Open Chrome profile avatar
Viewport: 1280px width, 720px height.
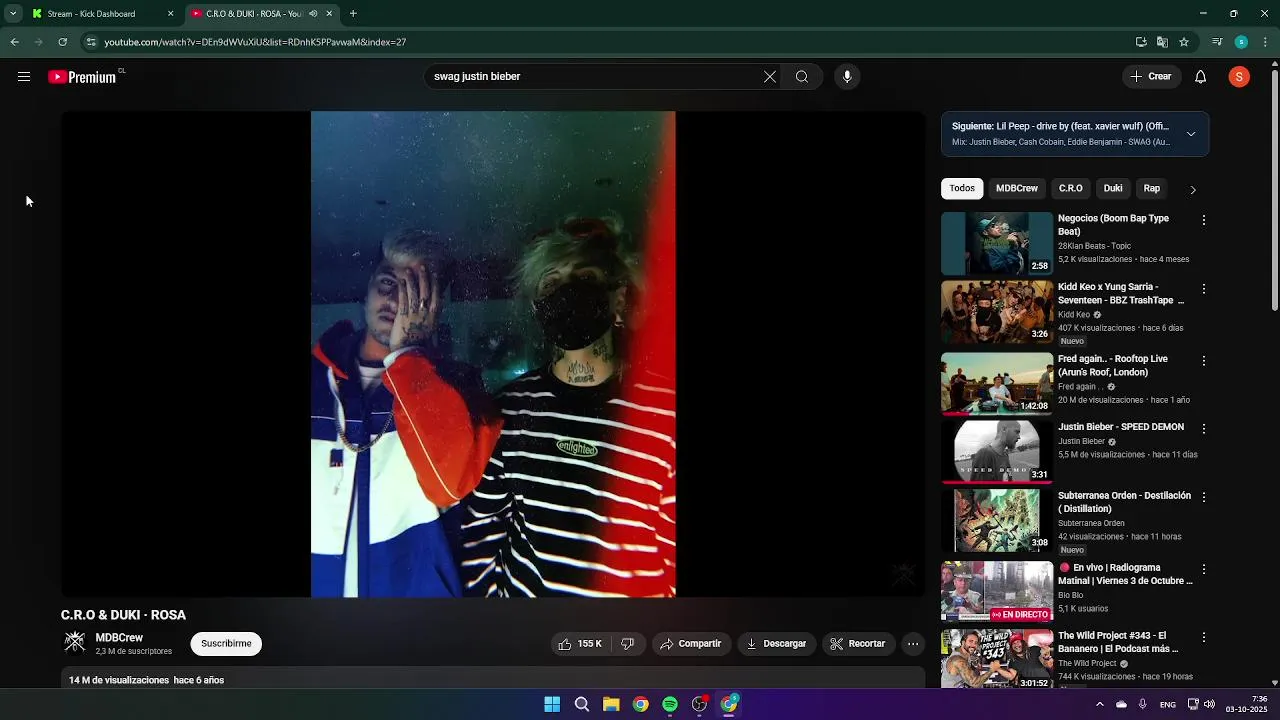click(1241, 42)
